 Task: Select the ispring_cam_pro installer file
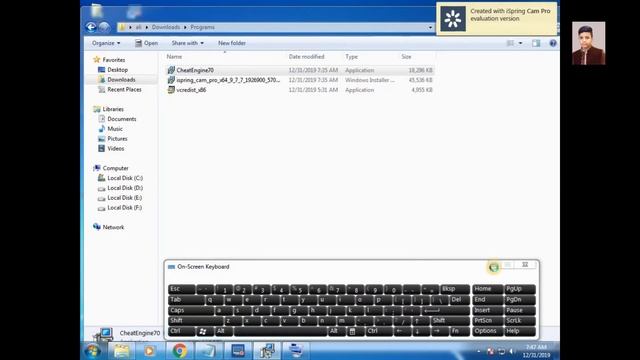point(228,80)
